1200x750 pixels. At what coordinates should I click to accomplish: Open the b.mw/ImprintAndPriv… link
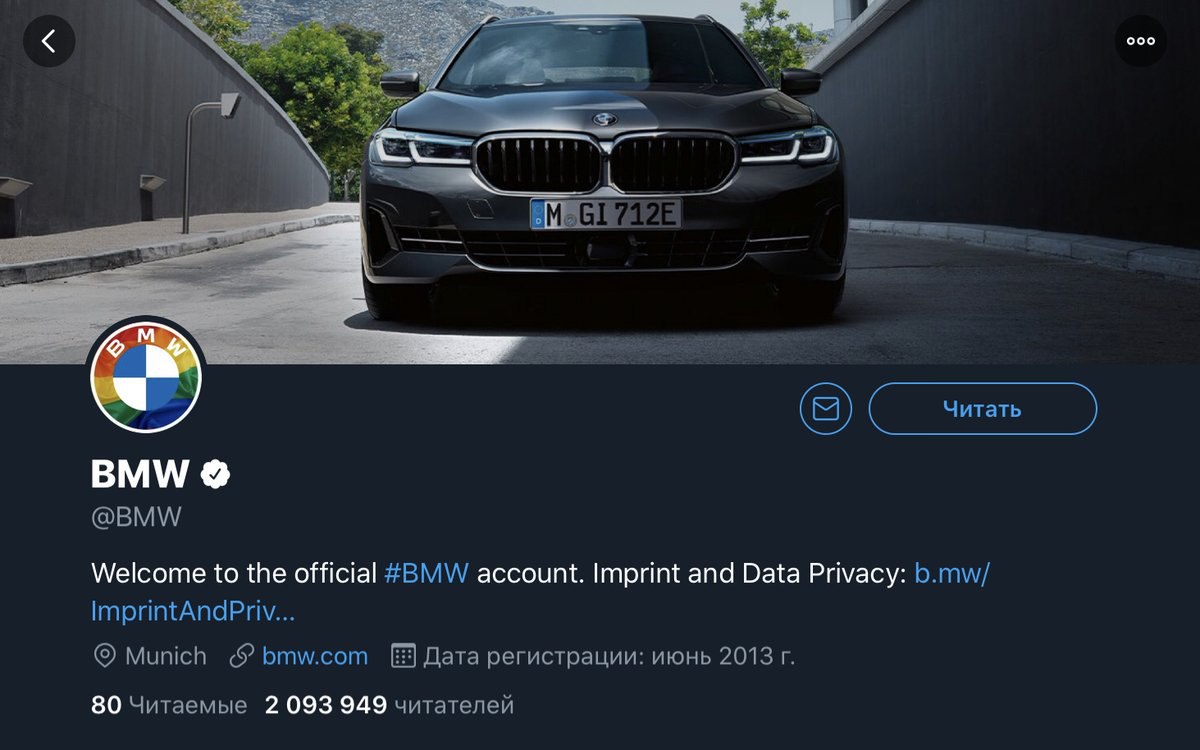point(540,592)
